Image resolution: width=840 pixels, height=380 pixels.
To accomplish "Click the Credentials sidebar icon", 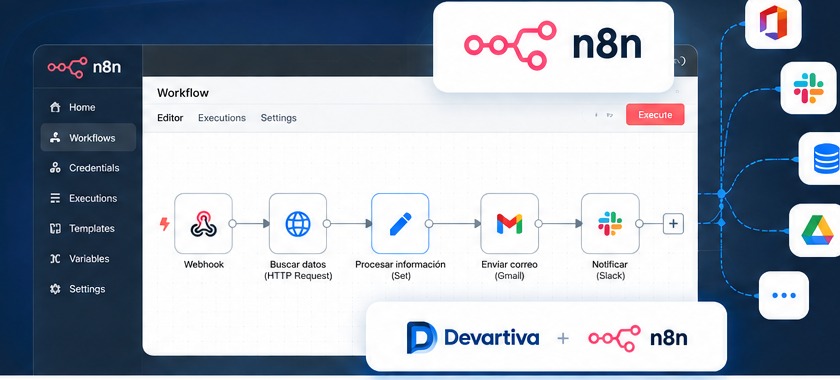I will (x=55, y=168).
